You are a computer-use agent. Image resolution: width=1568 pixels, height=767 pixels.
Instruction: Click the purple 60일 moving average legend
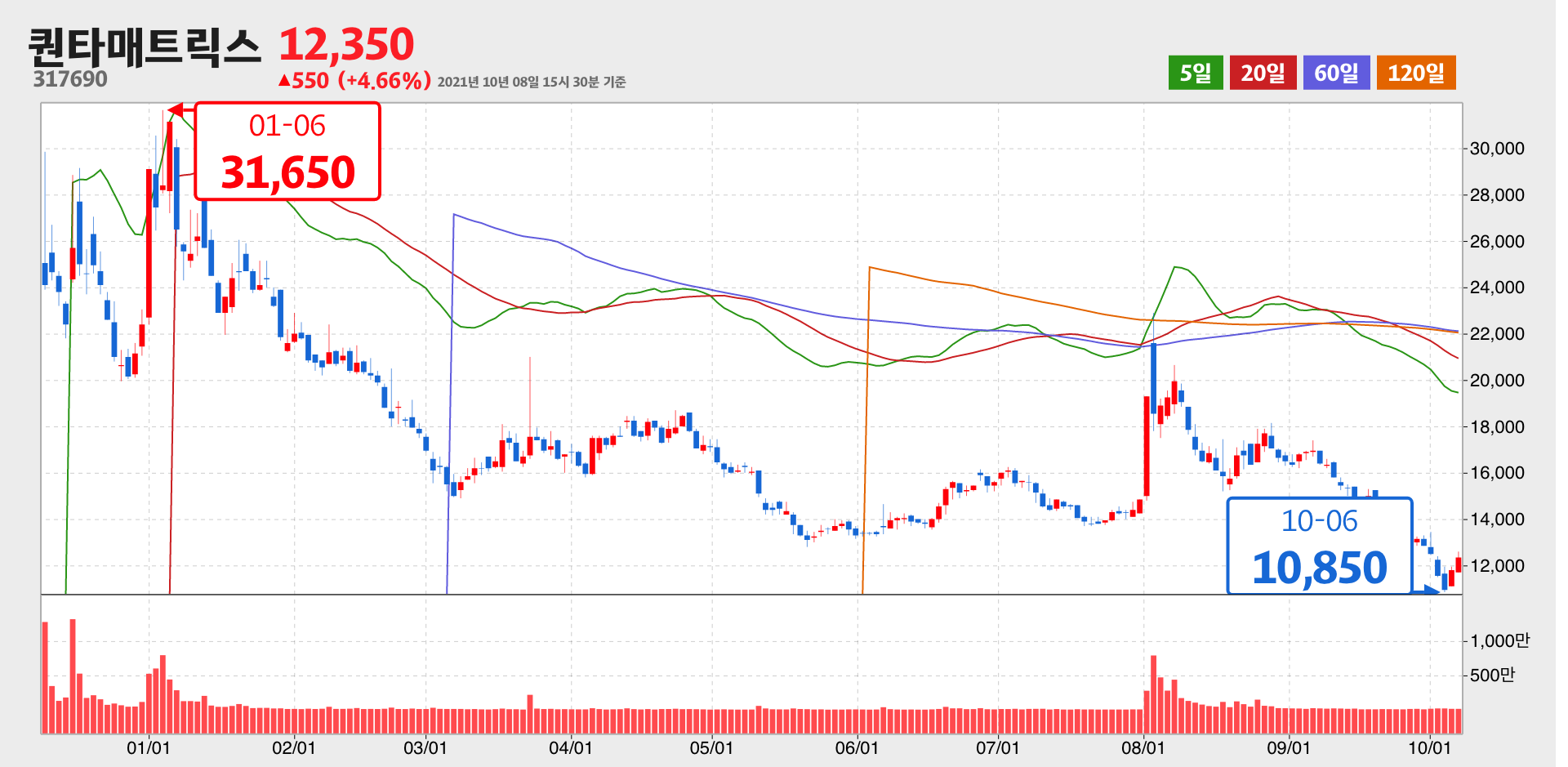click(x=1336, y=73)
